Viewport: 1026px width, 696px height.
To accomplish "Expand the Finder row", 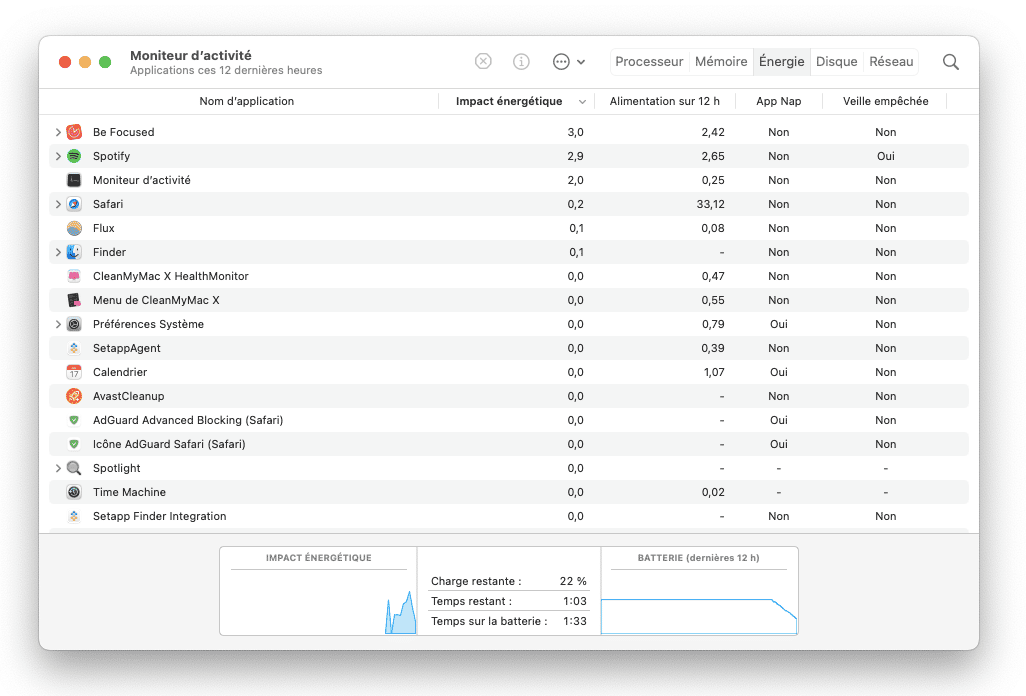I will pyautogui.click(x=58, y=252).
